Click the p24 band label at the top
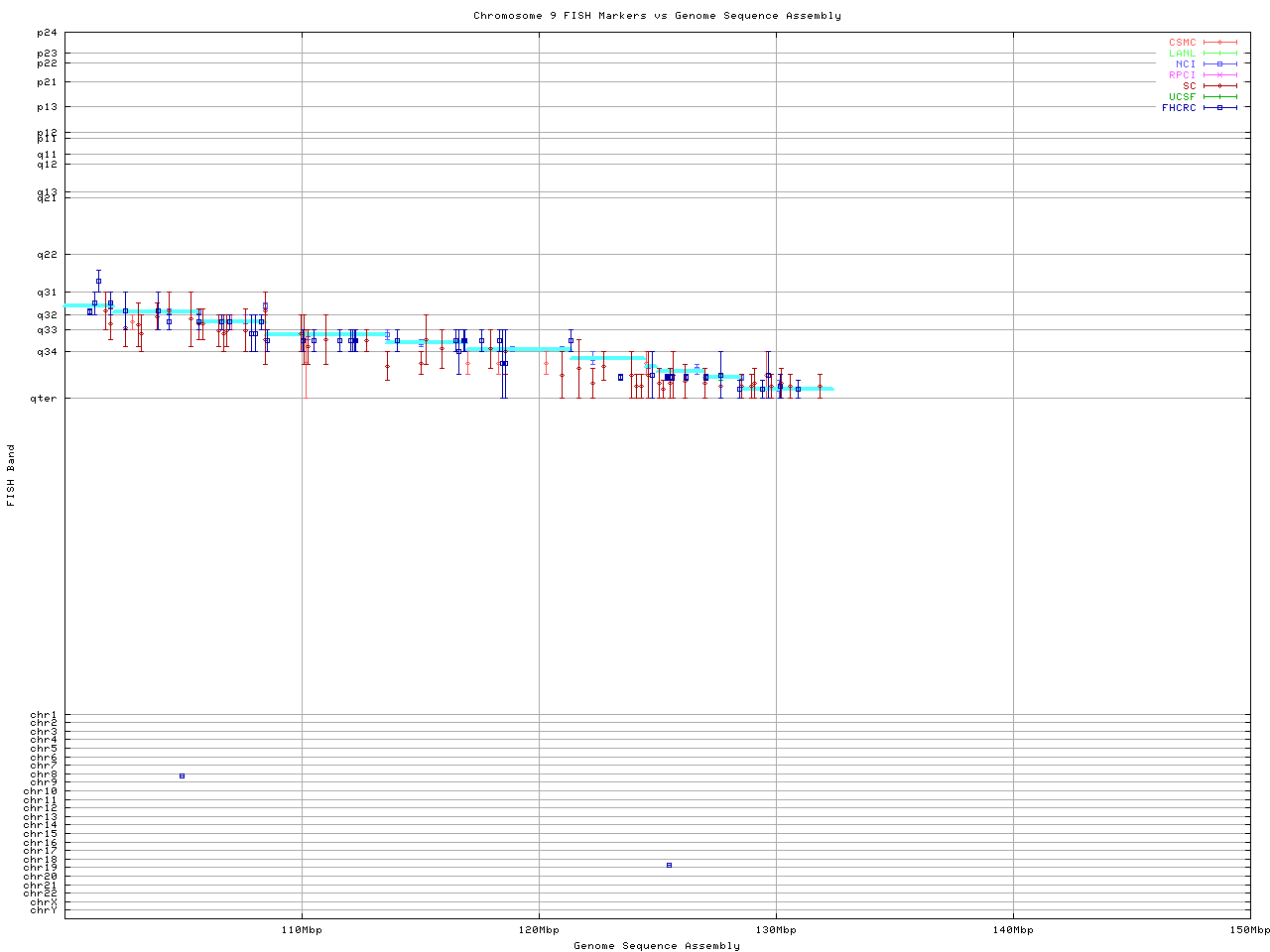 pos(48,34)
